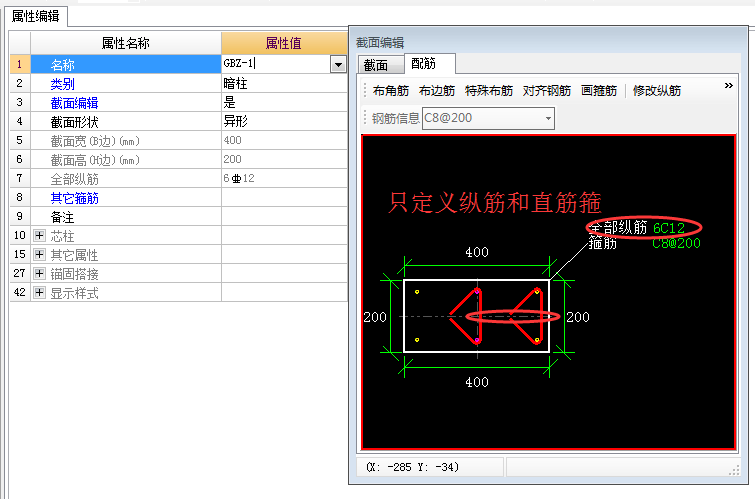Select the 名称 property row
The width and height of the screenshot is (755, 499).
(x=126, y=64)
